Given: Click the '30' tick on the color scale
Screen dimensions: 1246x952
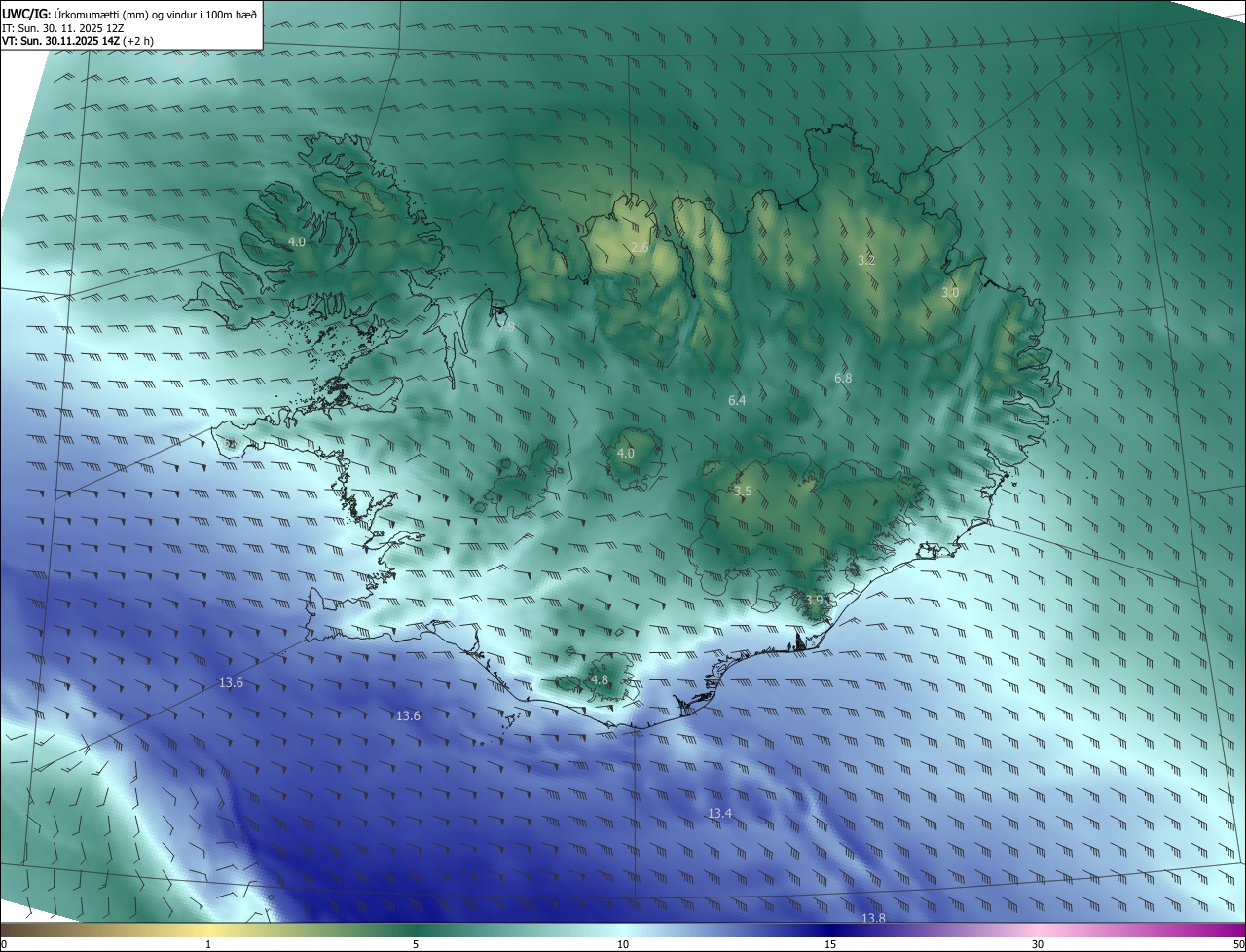Looking at the screenshot, I should click(1038, 944).
